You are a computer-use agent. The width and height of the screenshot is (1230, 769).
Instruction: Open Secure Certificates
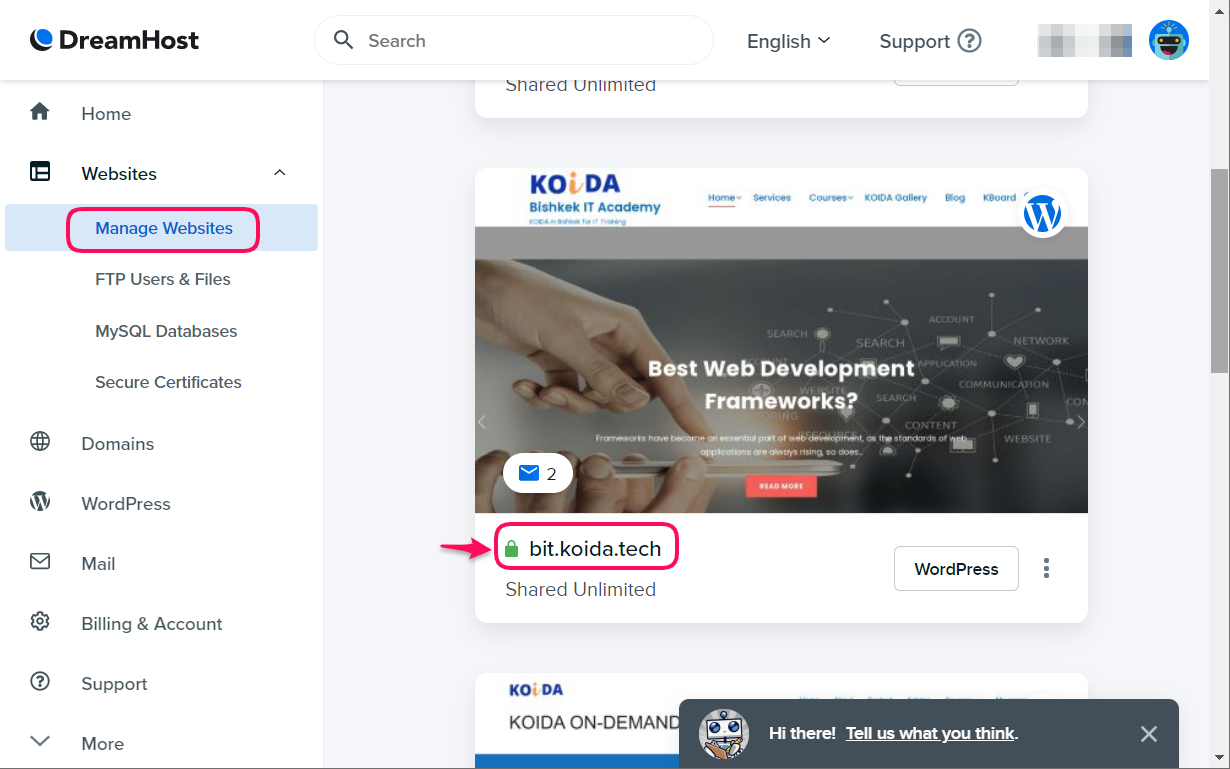click(168, 382)
